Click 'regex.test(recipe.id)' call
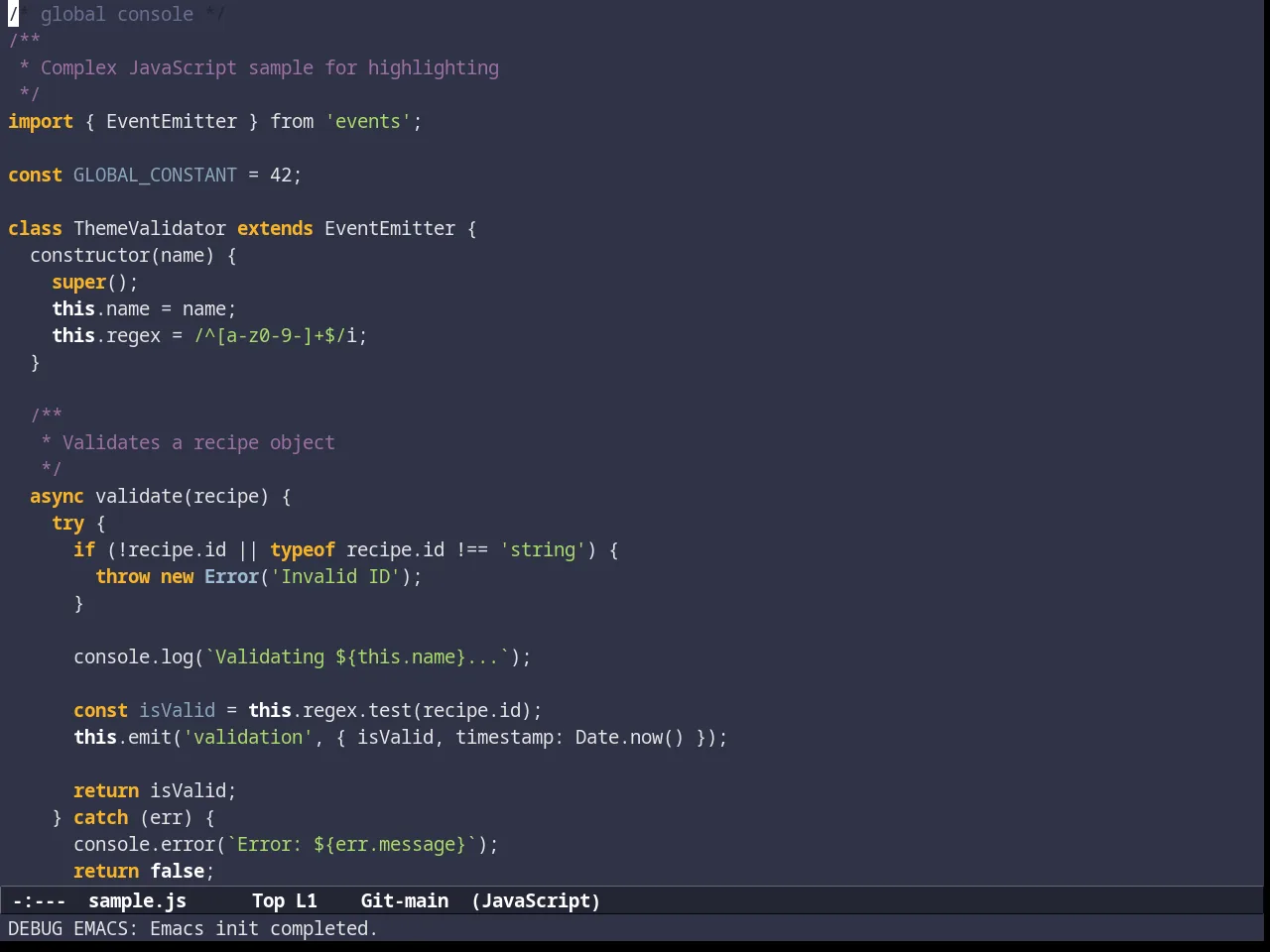Screen dimensions: 1270x952 [417, 710]
